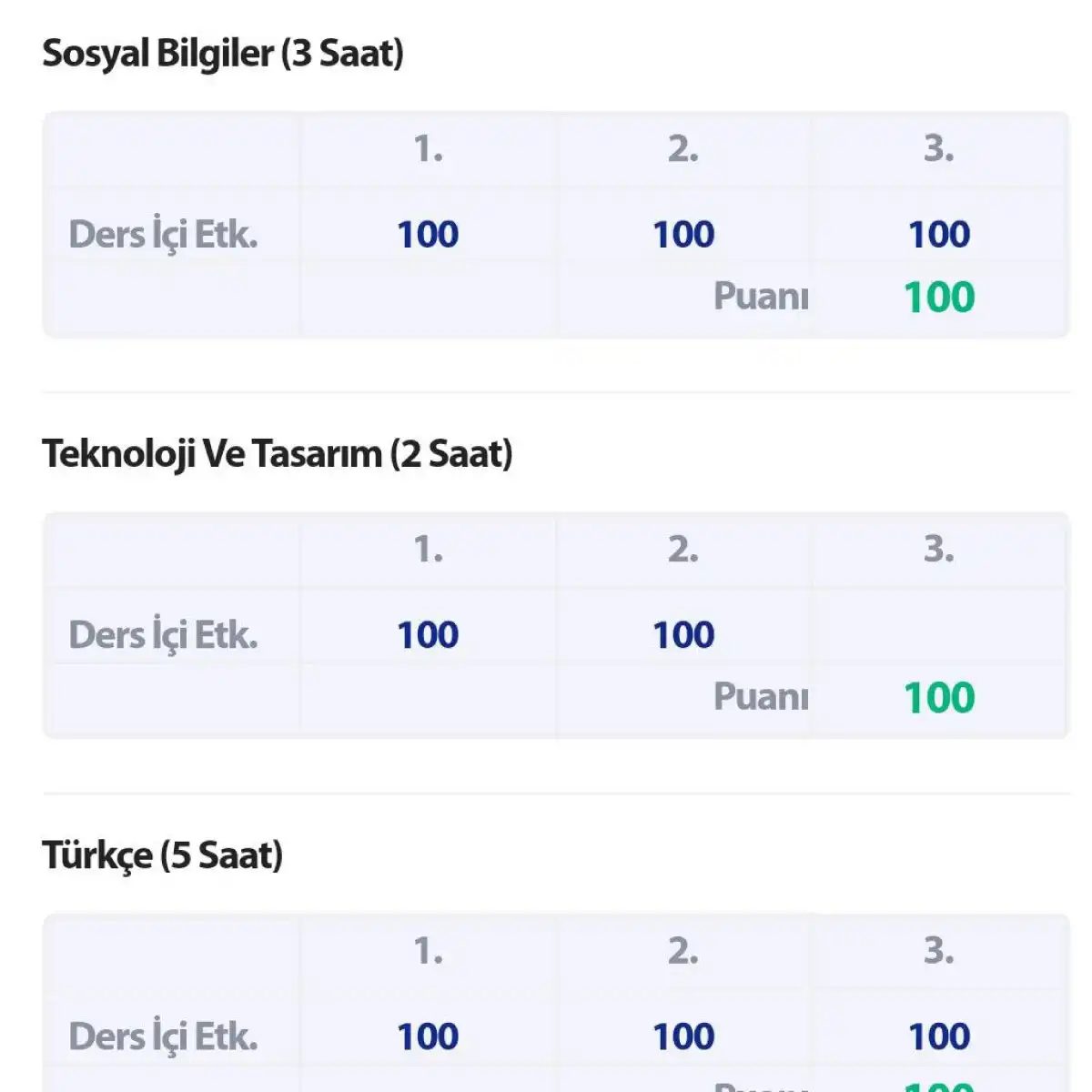Screen dimensions: 1092x1092
Task: Tap column header 1. in Türkçe table
Action: [x=428, y=952]
